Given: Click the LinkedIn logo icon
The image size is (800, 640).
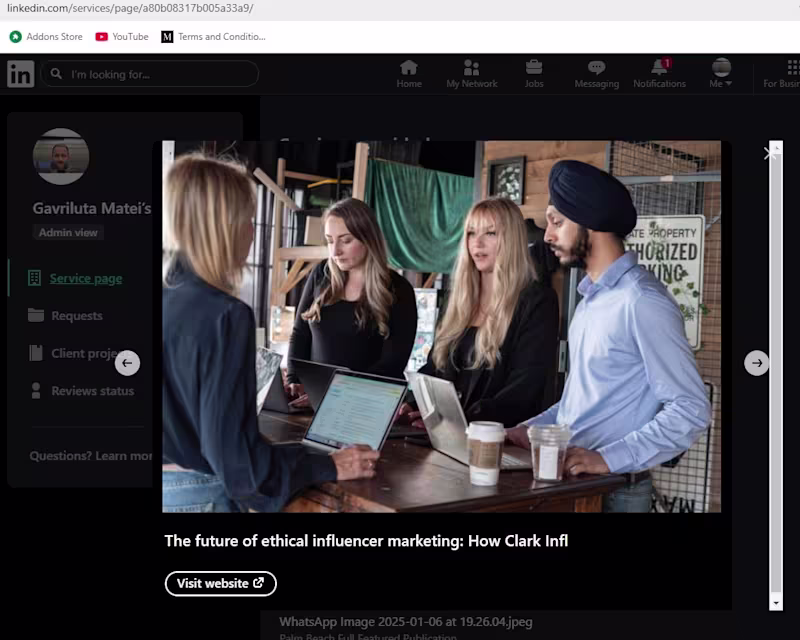Looking at the screenshot, I should [x=20, y=74].
